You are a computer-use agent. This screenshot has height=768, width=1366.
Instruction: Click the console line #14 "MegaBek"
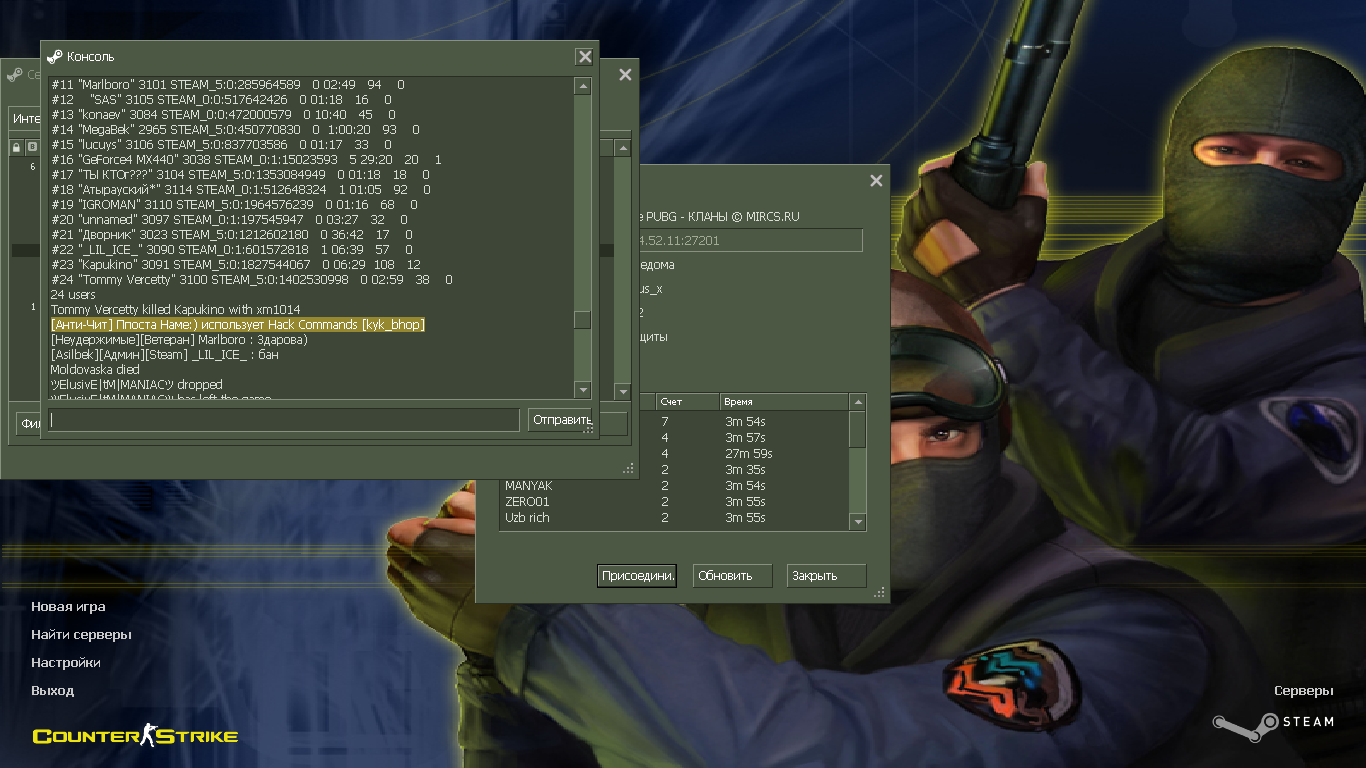(236, 130)
